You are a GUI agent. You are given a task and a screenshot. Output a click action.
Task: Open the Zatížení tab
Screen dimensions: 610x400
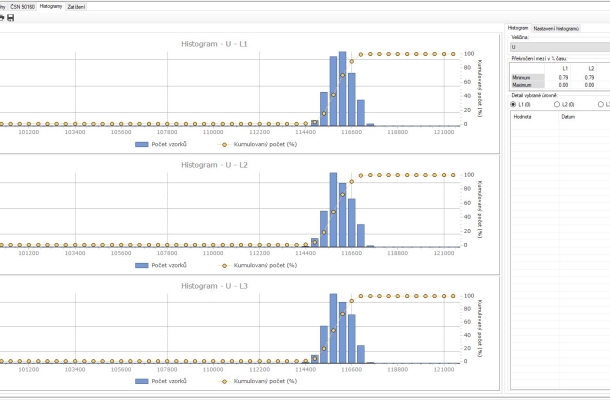(x=75, y=6)
